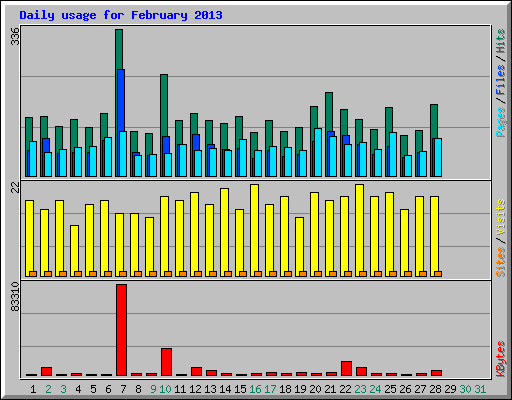The image size is (512, 400).
Task: Click the orange sites bar for day 28
Action: (x=438, y=274)
